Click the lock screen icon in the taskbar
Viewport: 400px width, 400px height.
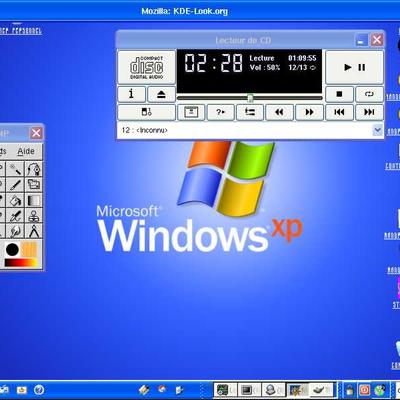[350, 390]
